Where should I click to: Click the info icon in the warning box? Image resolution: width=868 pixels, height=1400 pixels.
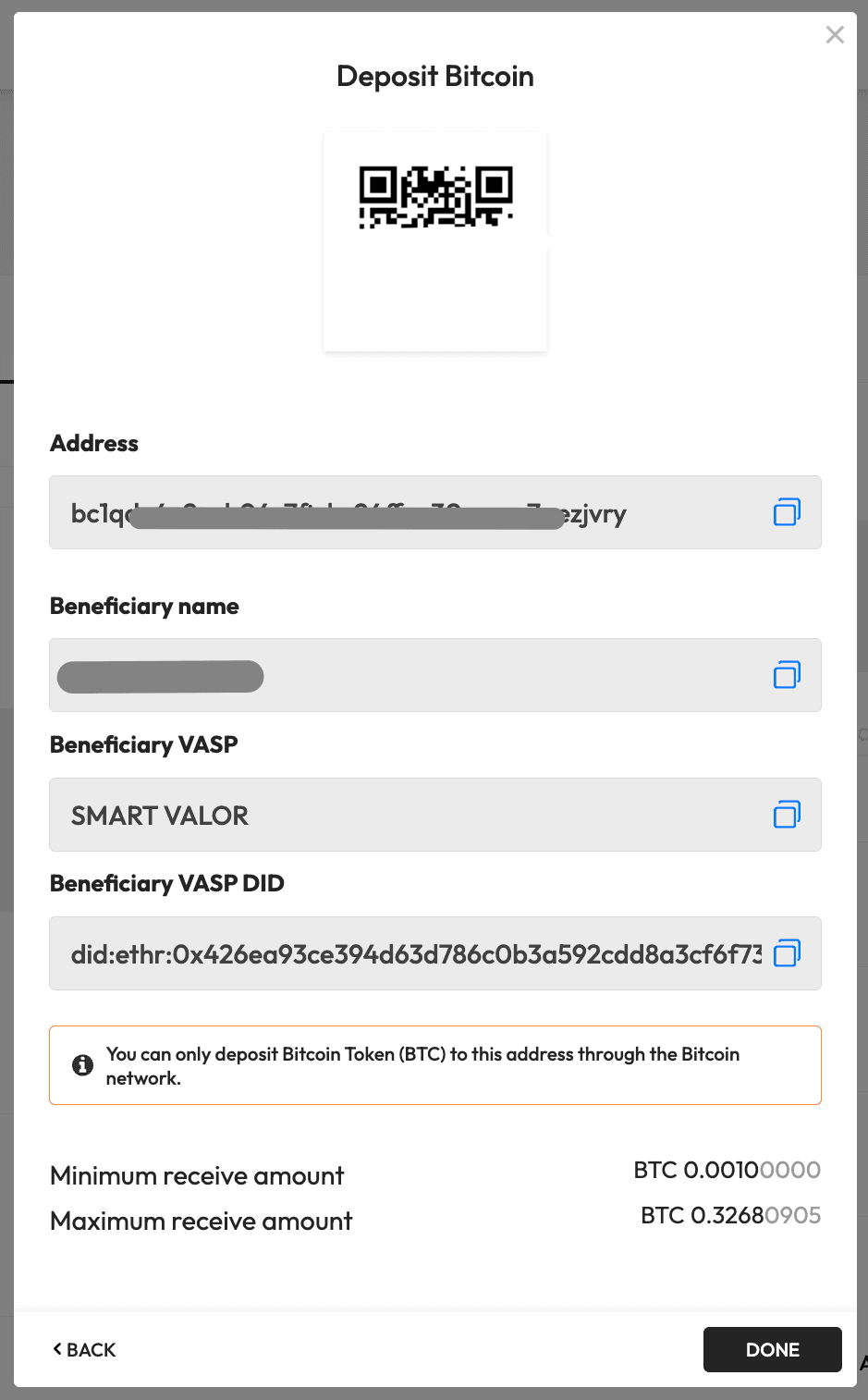[x=82, y=1065]
